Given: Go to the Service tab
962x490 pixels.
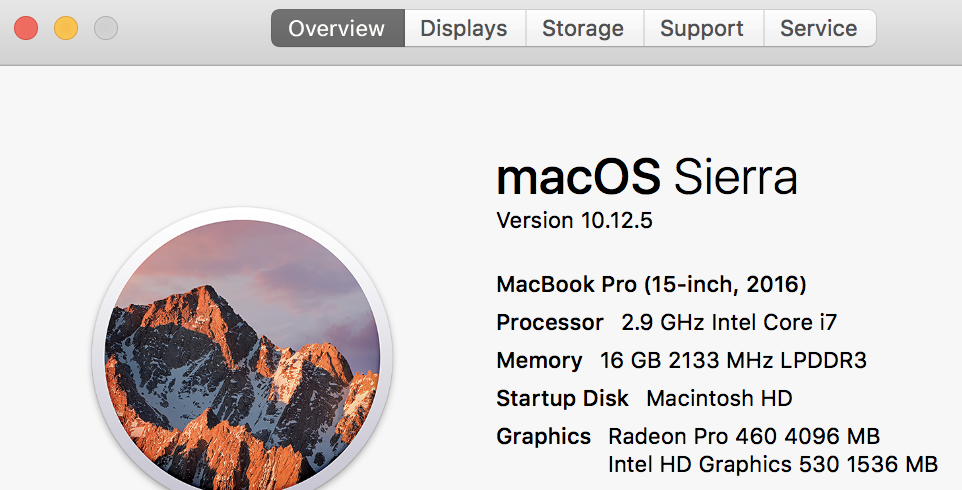Looking at the screenshot, I should click(820, 28).
